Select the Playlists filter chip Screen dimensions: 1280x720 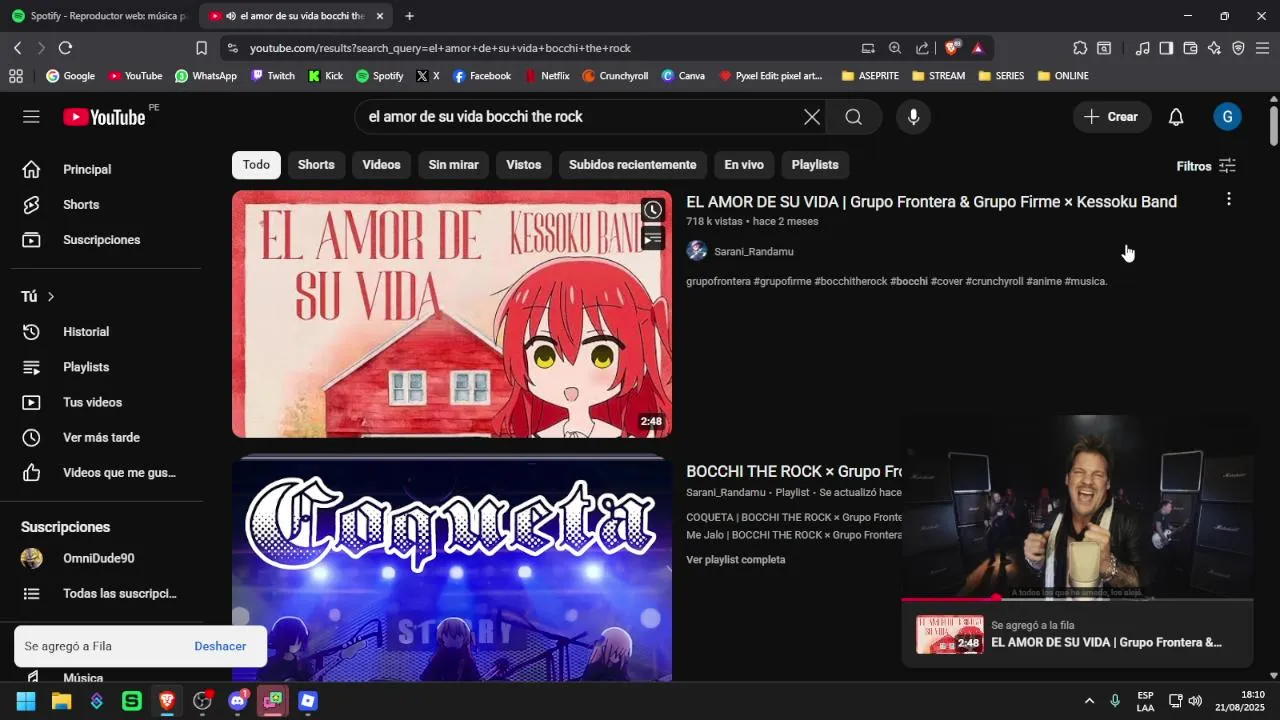(x=815, y=165)
